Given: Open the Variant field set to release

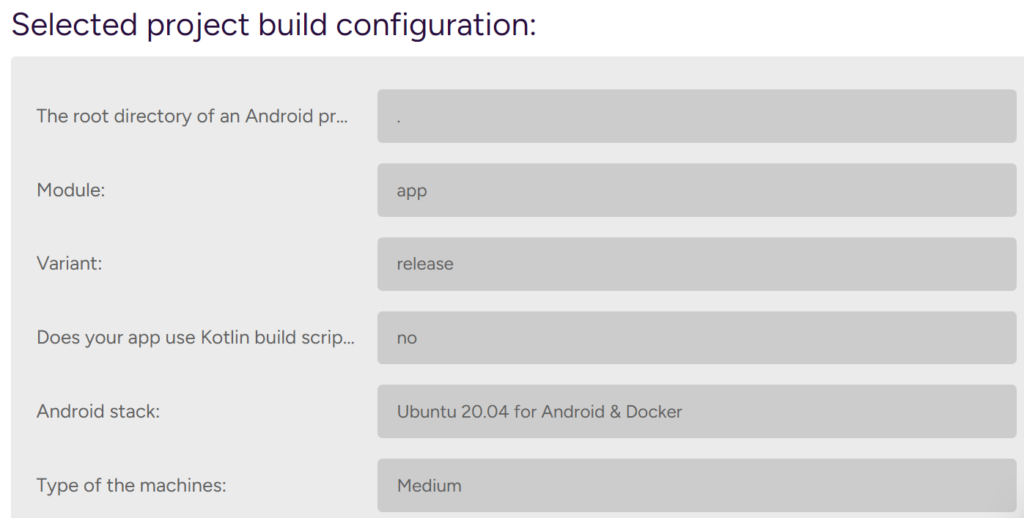Looking at the screenshot, I should pyautogui.click(x=696, y=264).
